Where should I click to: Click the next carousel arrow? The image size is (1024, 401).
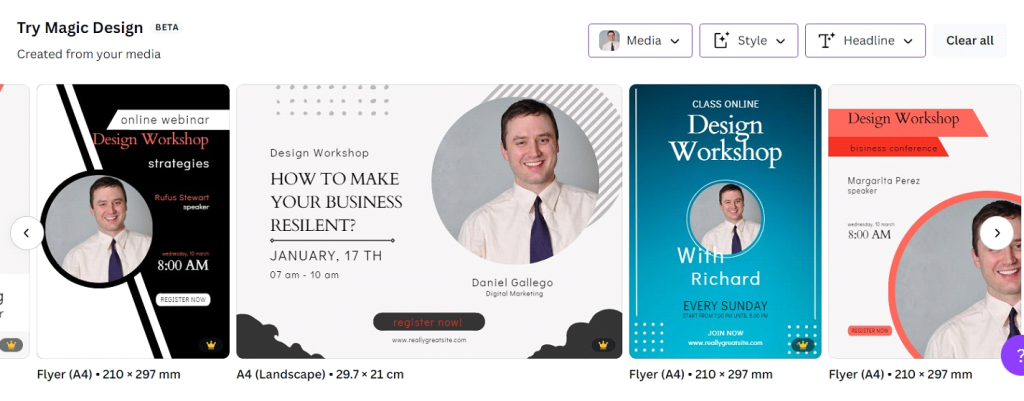click(997, 233)
